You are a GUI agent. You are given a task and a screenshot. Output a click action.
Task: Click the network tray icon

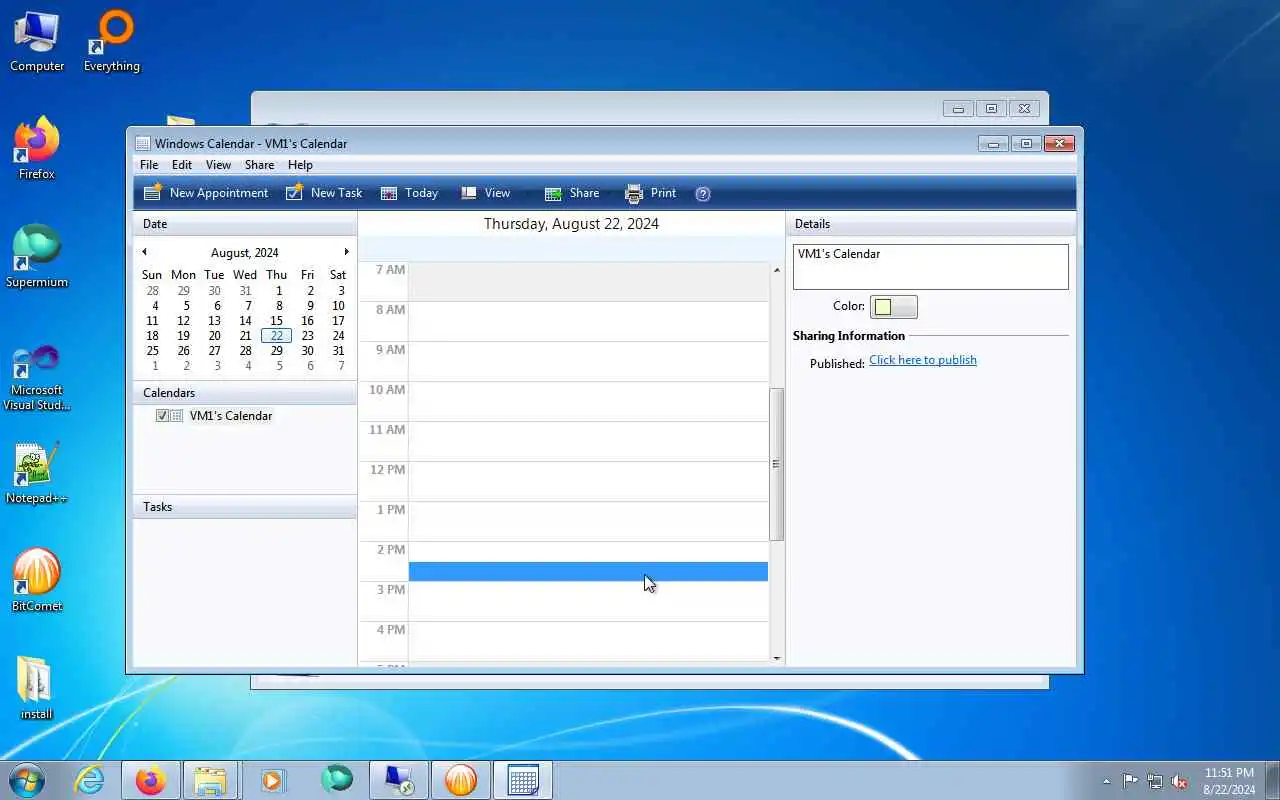(x=1155, y=781)
